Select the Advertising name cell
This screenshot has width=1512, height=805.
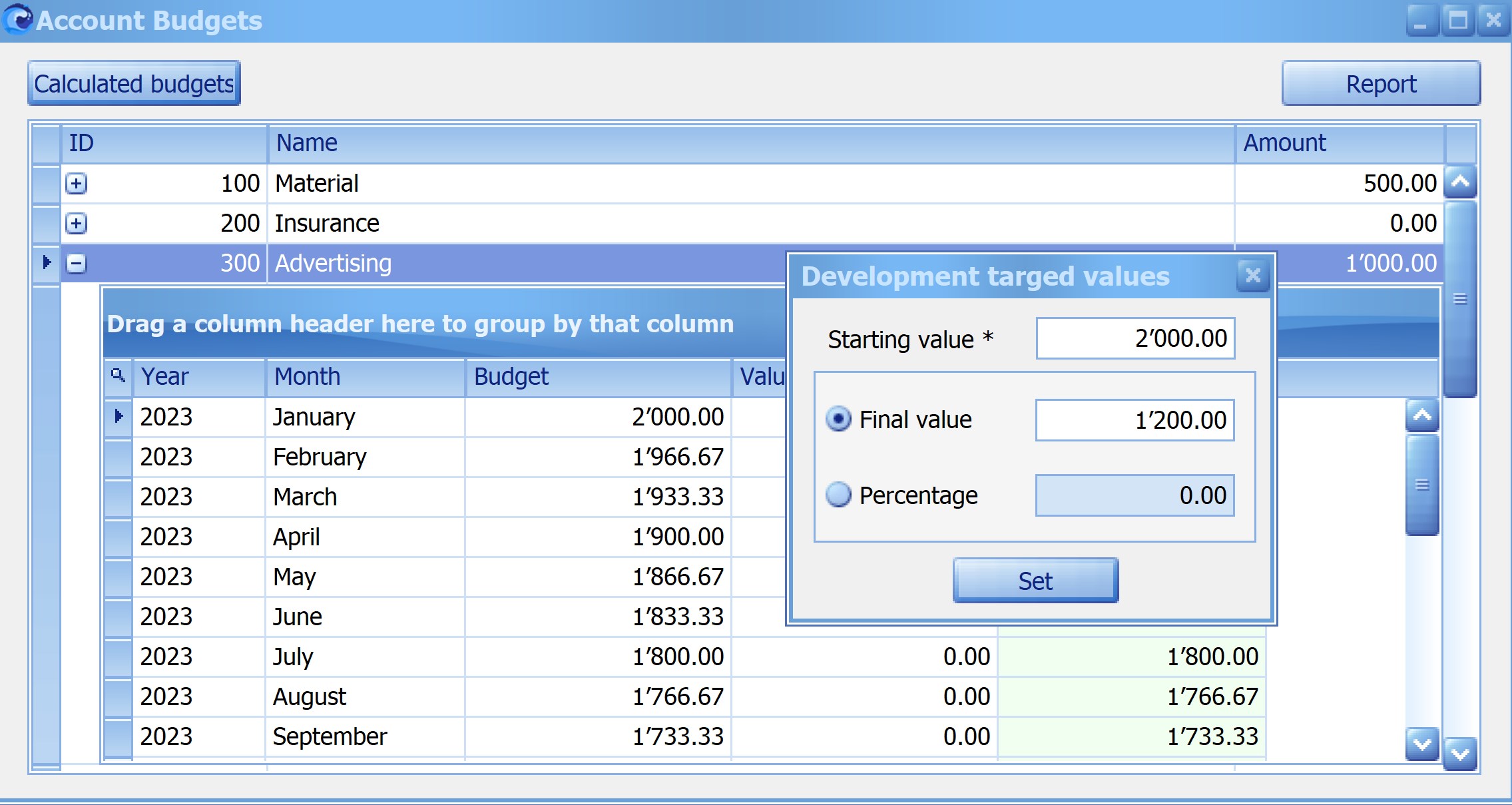click(x=527, y=263)
